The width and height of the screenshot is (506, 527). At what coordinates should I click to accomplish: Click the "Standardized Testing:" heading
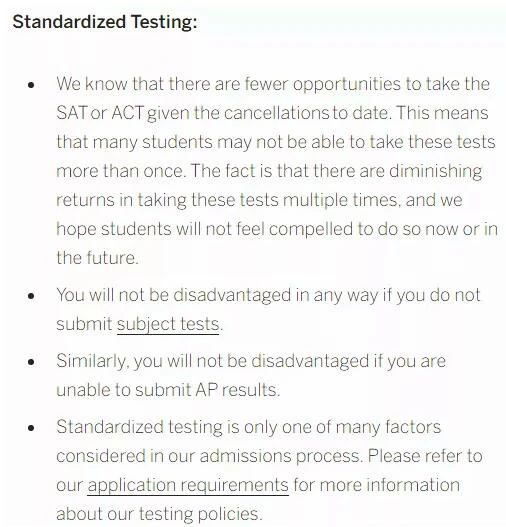click(105, 22)
